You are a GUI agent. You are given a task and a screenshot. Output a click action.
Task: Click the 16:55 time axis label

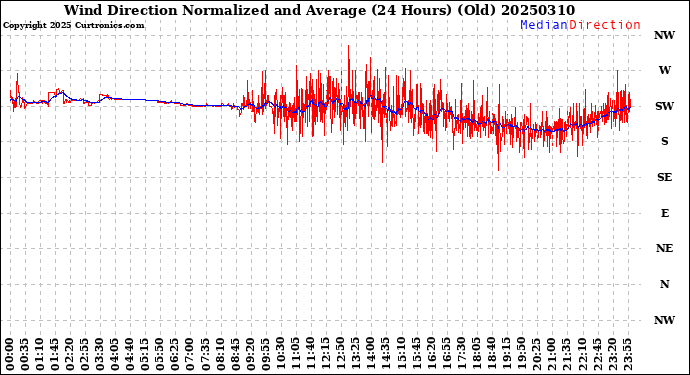coord(446,354)
